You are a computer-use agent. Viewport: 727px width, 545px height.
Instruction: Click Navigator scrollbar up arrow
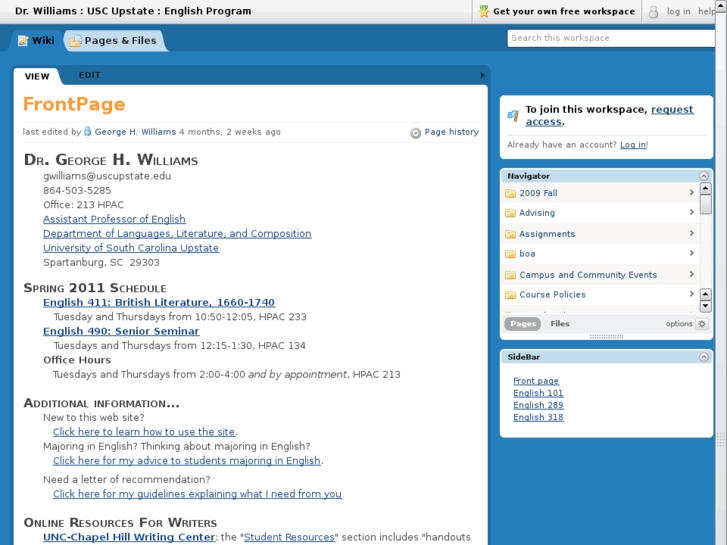click(x=705, y=188)
